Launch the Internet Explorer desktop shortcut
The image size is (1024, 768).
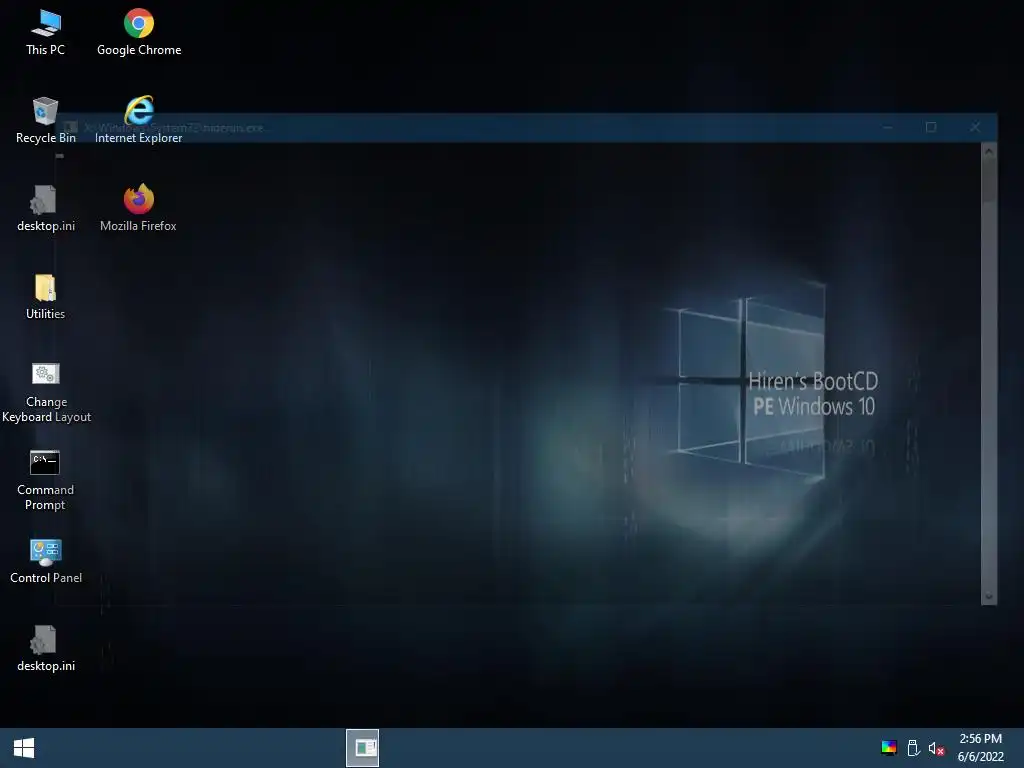pyautogui.click(x=138, y=120)
